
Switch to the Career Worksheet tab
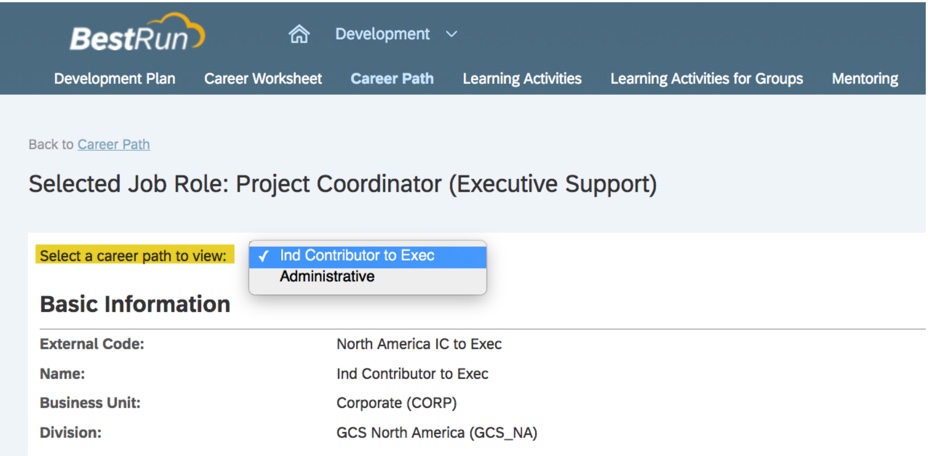pos(263,78)
